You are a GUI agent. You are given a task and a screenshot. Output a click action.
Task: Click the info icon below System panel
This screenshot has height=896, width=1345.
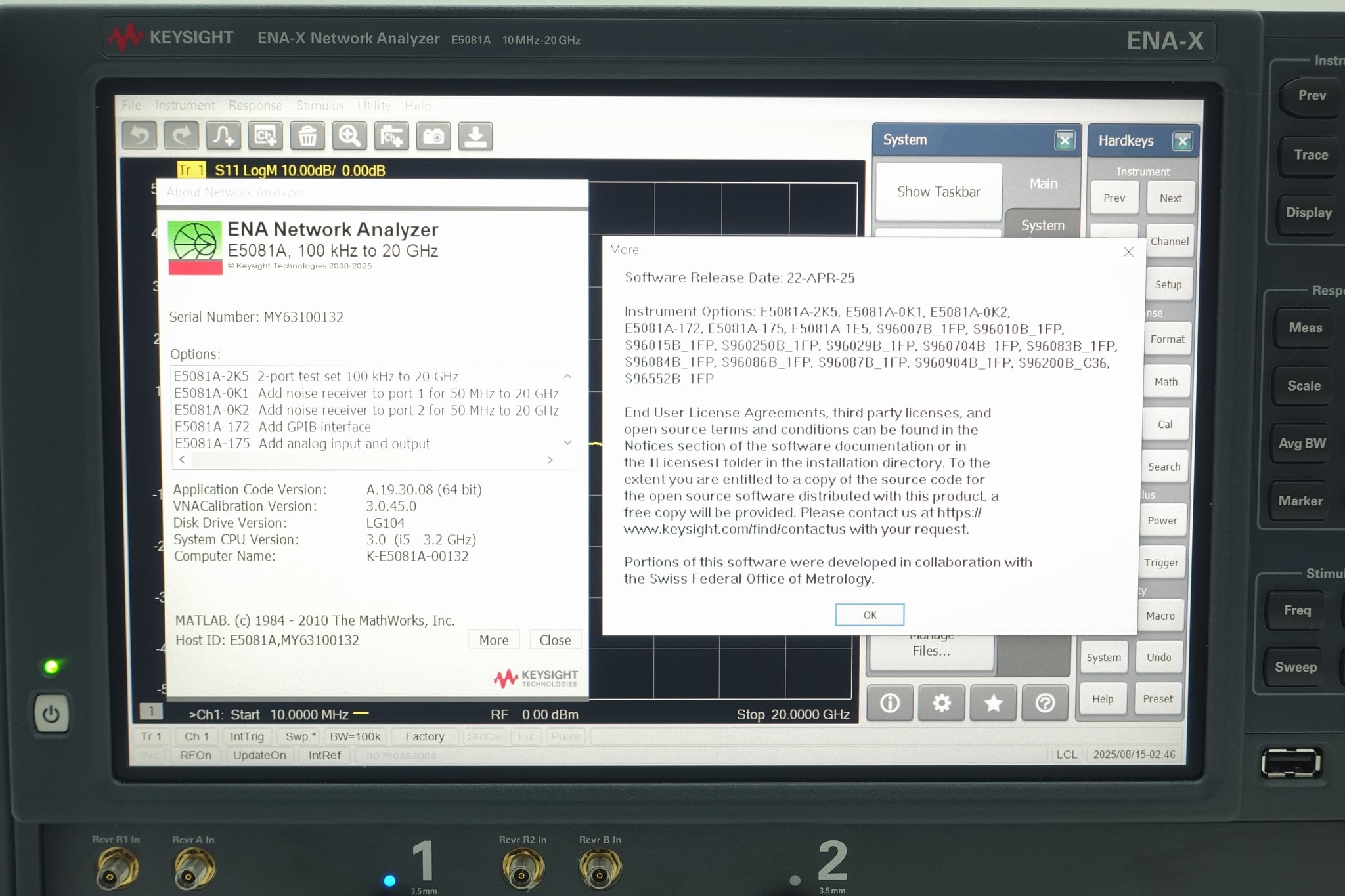[890, 703]
